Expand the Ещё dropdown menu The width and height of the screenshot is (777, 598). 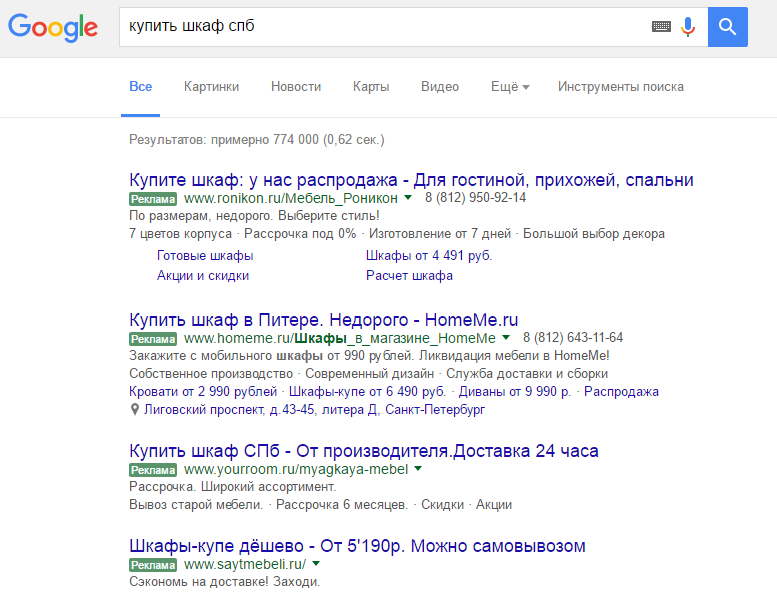[510, 87]
